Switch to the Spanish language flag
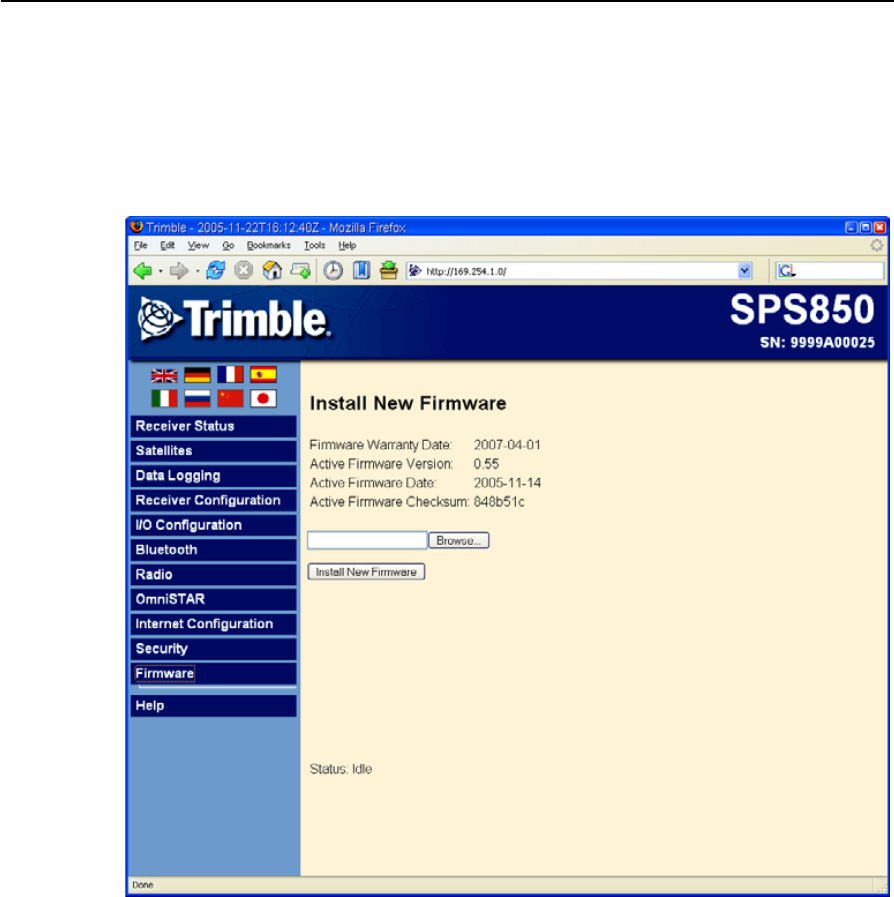The height and width of the screenshot is (897, 894). 263,375
